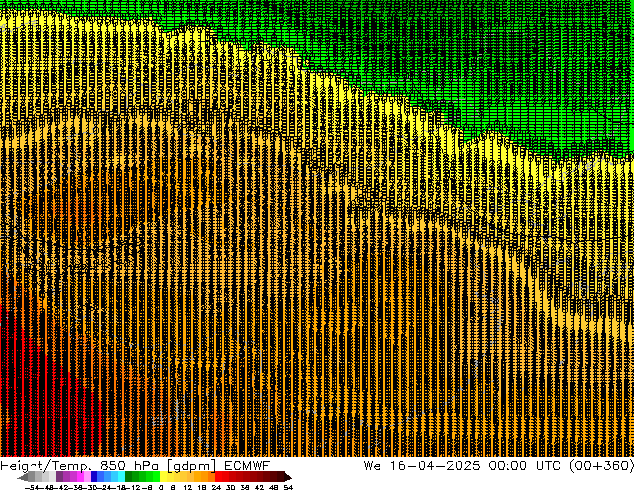Select the bright magenta legend swatch
Viewport: 634px width, 490px height.
coord(80,476)
